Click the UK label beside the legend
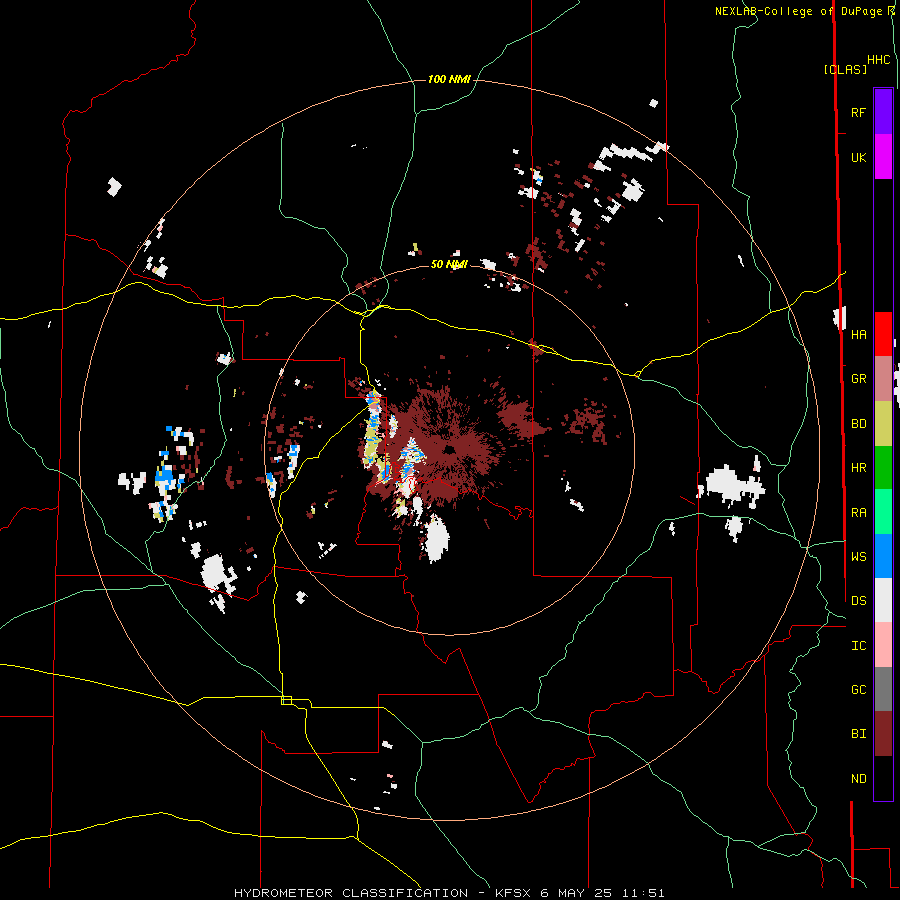900x900 pixels. [x=858, y=157]
